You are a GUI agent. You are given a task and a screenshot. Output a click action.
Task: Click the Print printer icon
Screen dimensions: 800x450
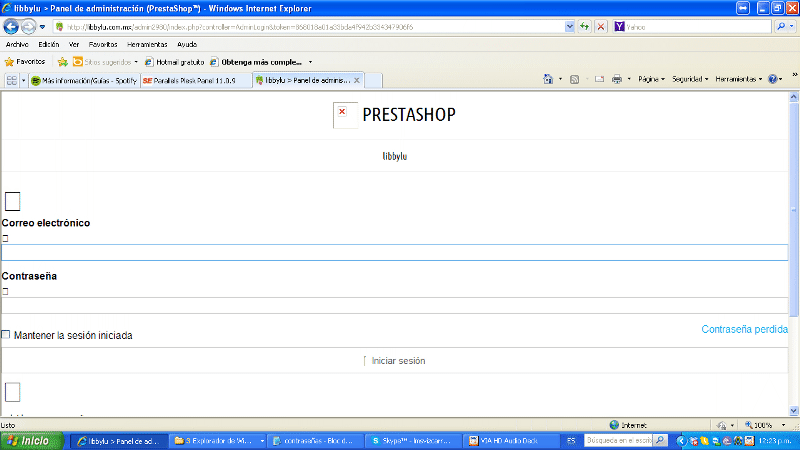617,79
